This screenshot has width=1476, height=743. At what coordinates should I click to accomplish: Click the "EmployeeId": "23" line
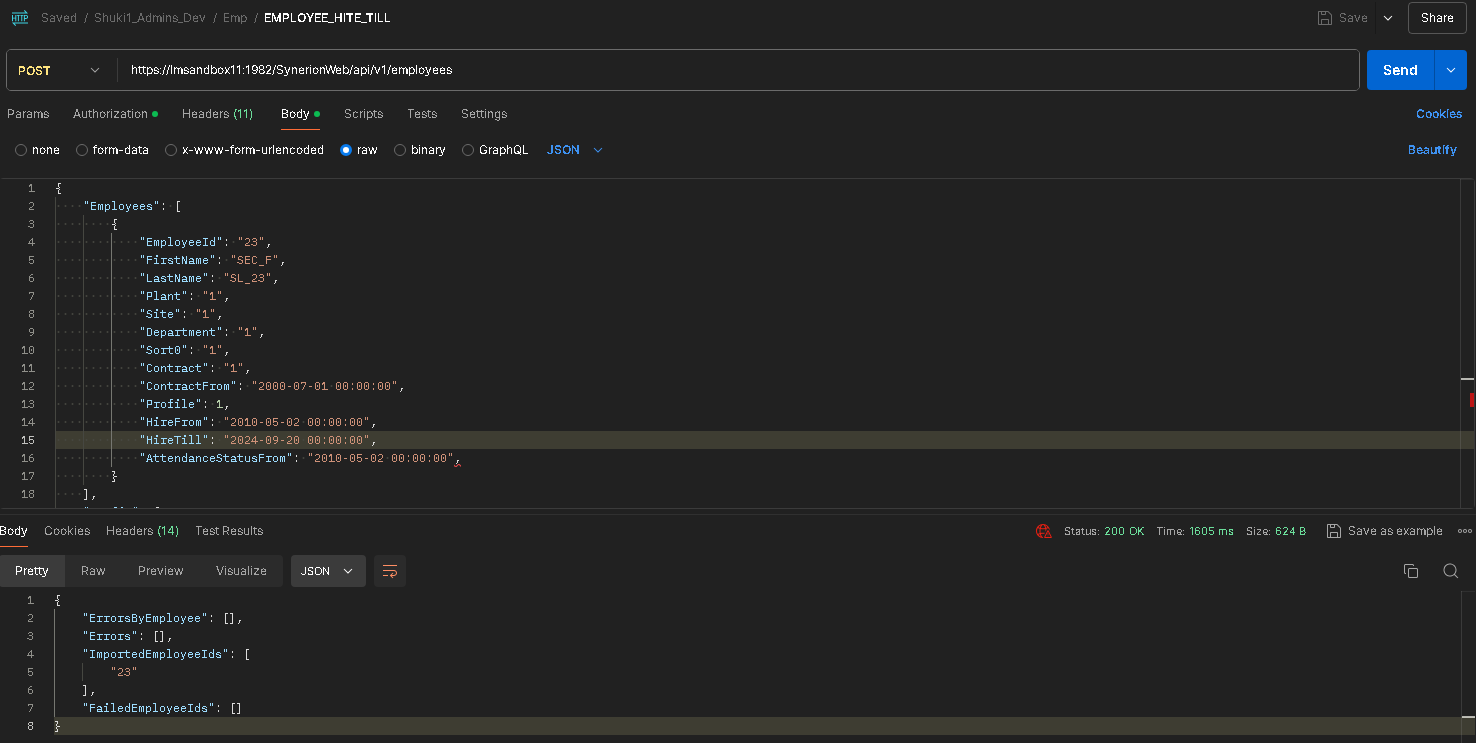click(205, 242)
